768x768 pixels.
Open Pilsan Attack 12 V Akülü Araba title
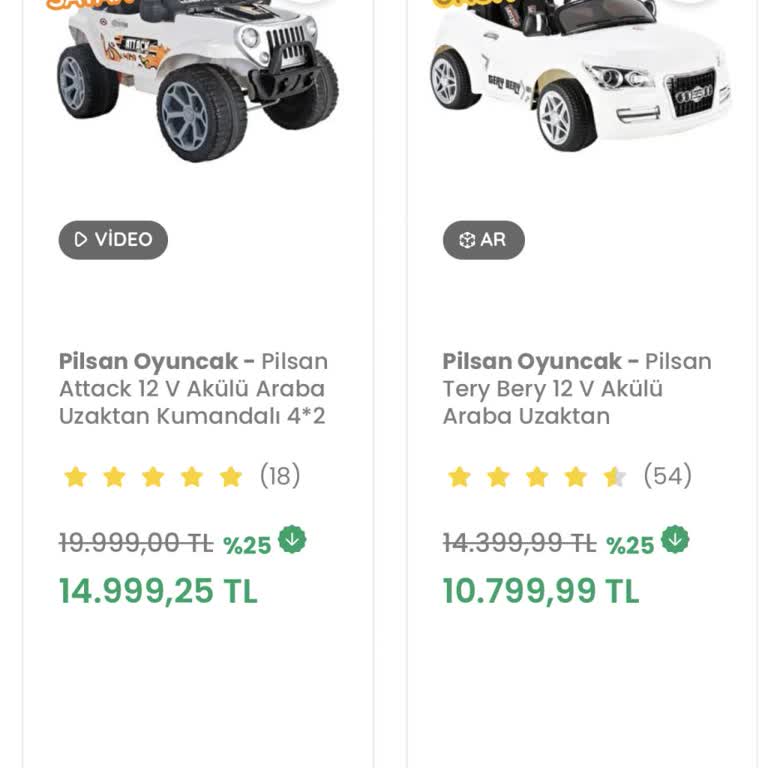[x=193, y=389]
